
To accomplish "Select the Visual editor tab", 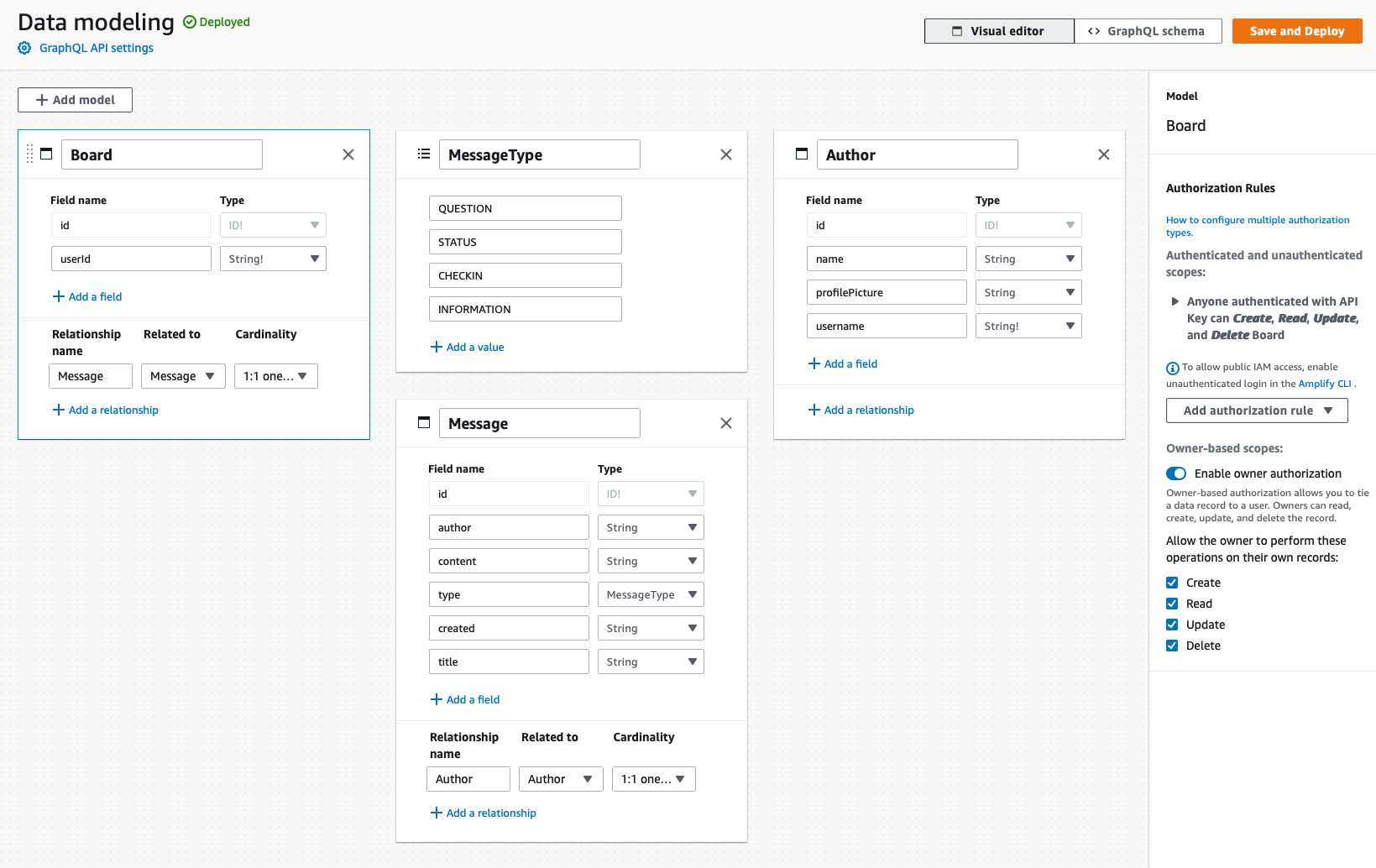I will (x=999, y=30).
